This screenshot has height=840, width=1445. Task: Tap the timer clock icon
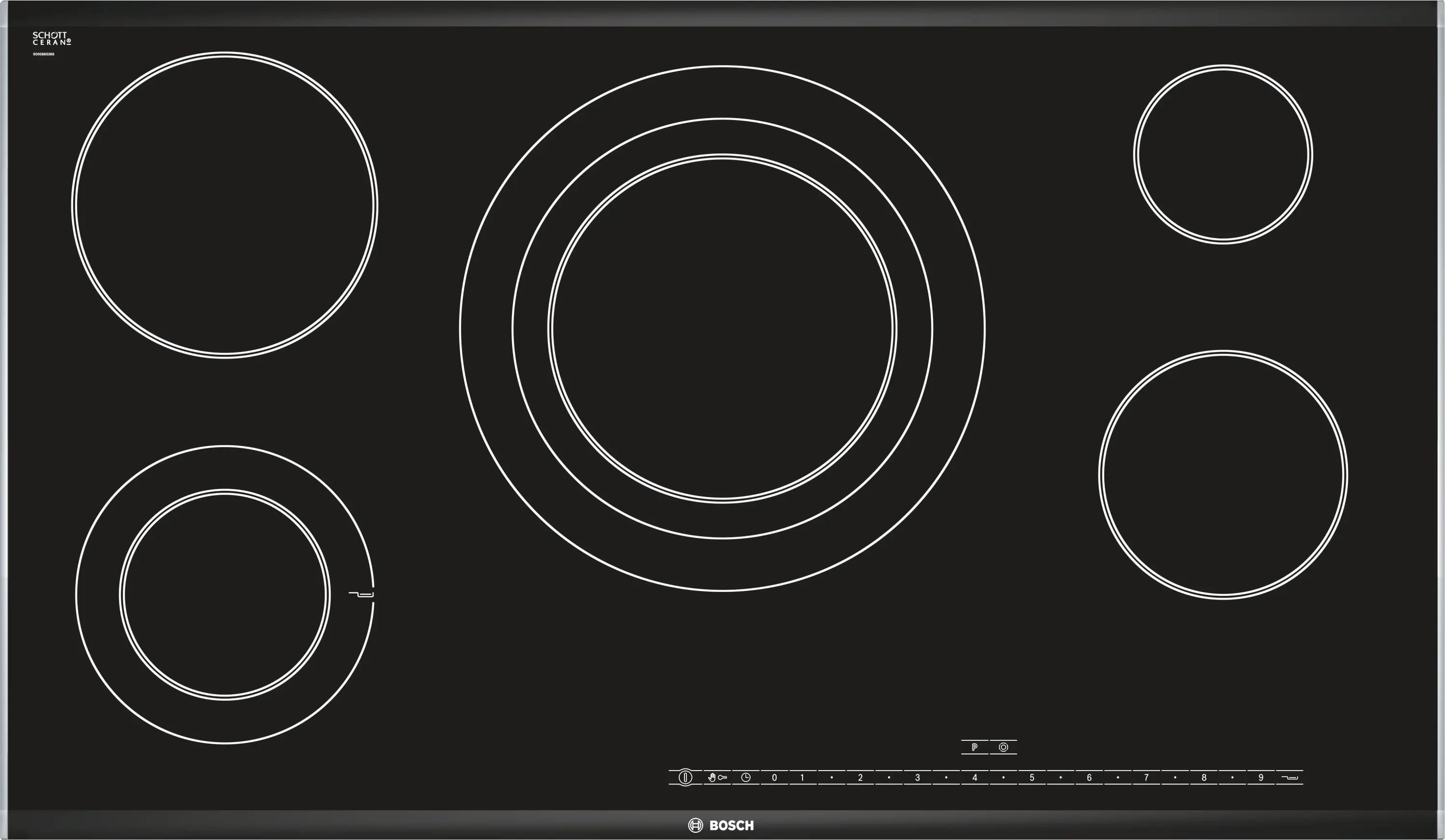point(746,777)
